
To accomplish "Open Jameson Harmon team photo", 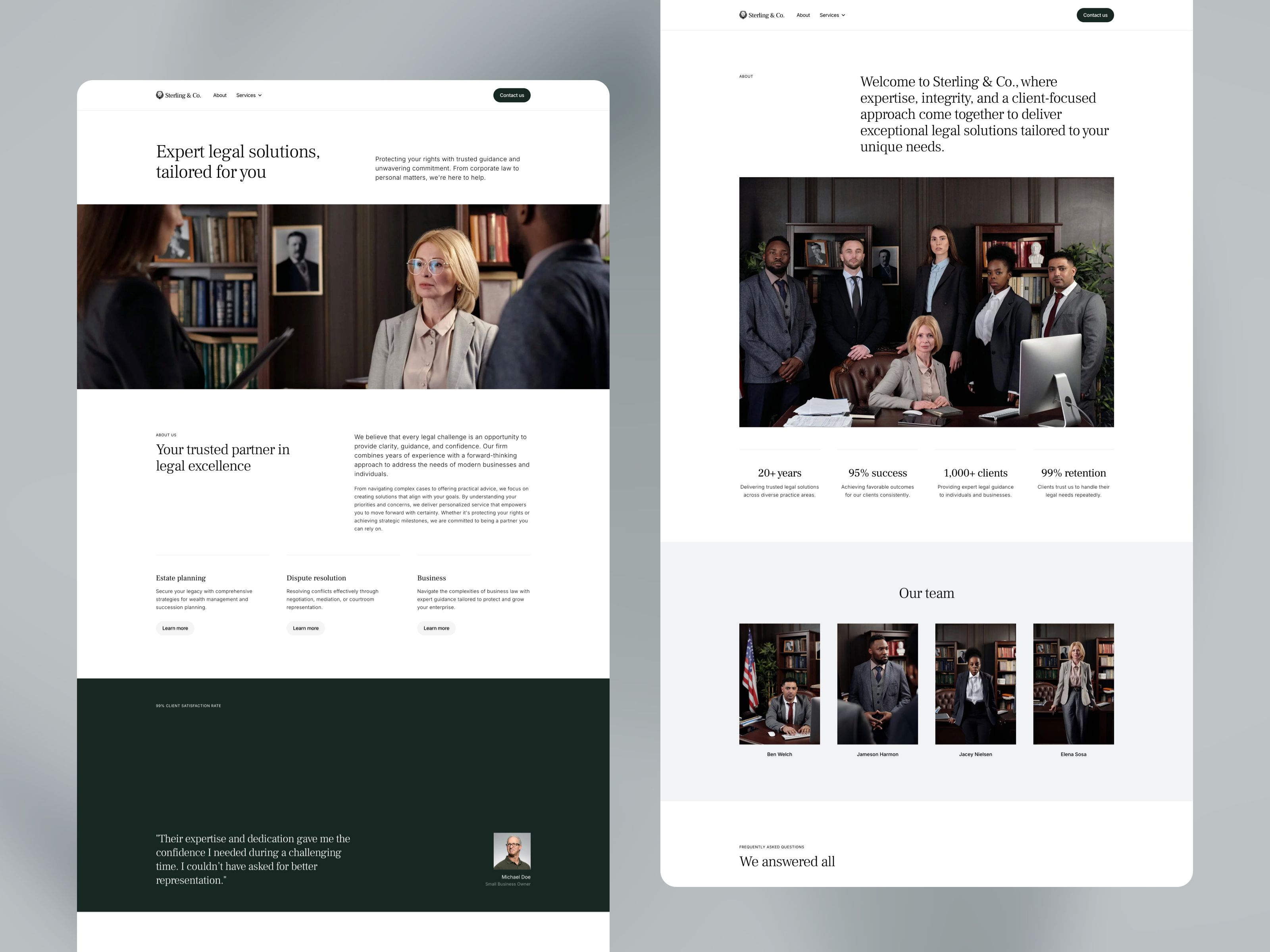I will [x=877, y=683].
